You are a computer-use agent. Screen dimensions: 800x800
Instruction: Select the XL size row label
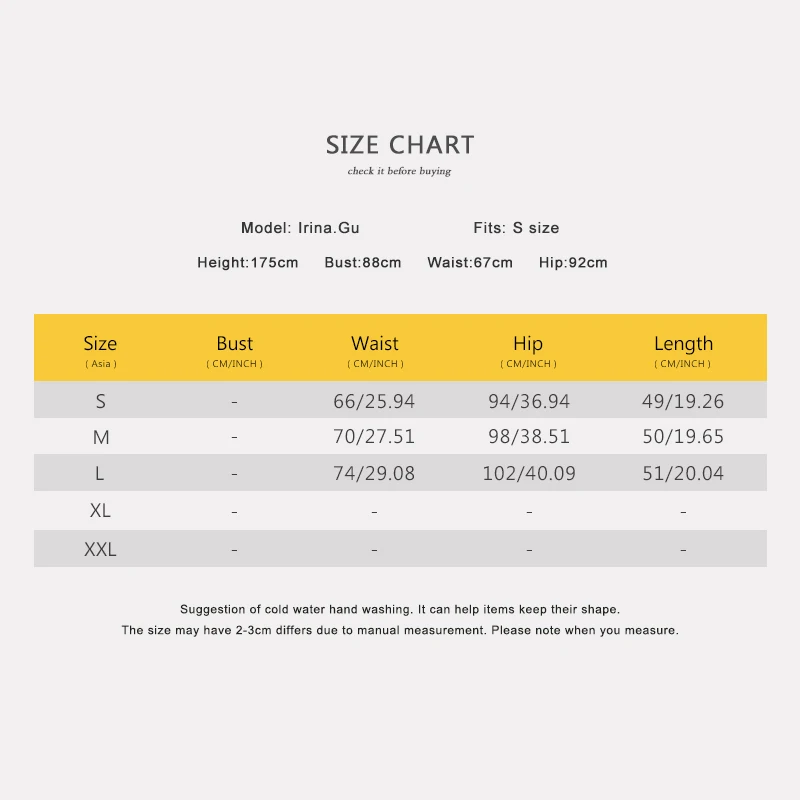point(100,510)
